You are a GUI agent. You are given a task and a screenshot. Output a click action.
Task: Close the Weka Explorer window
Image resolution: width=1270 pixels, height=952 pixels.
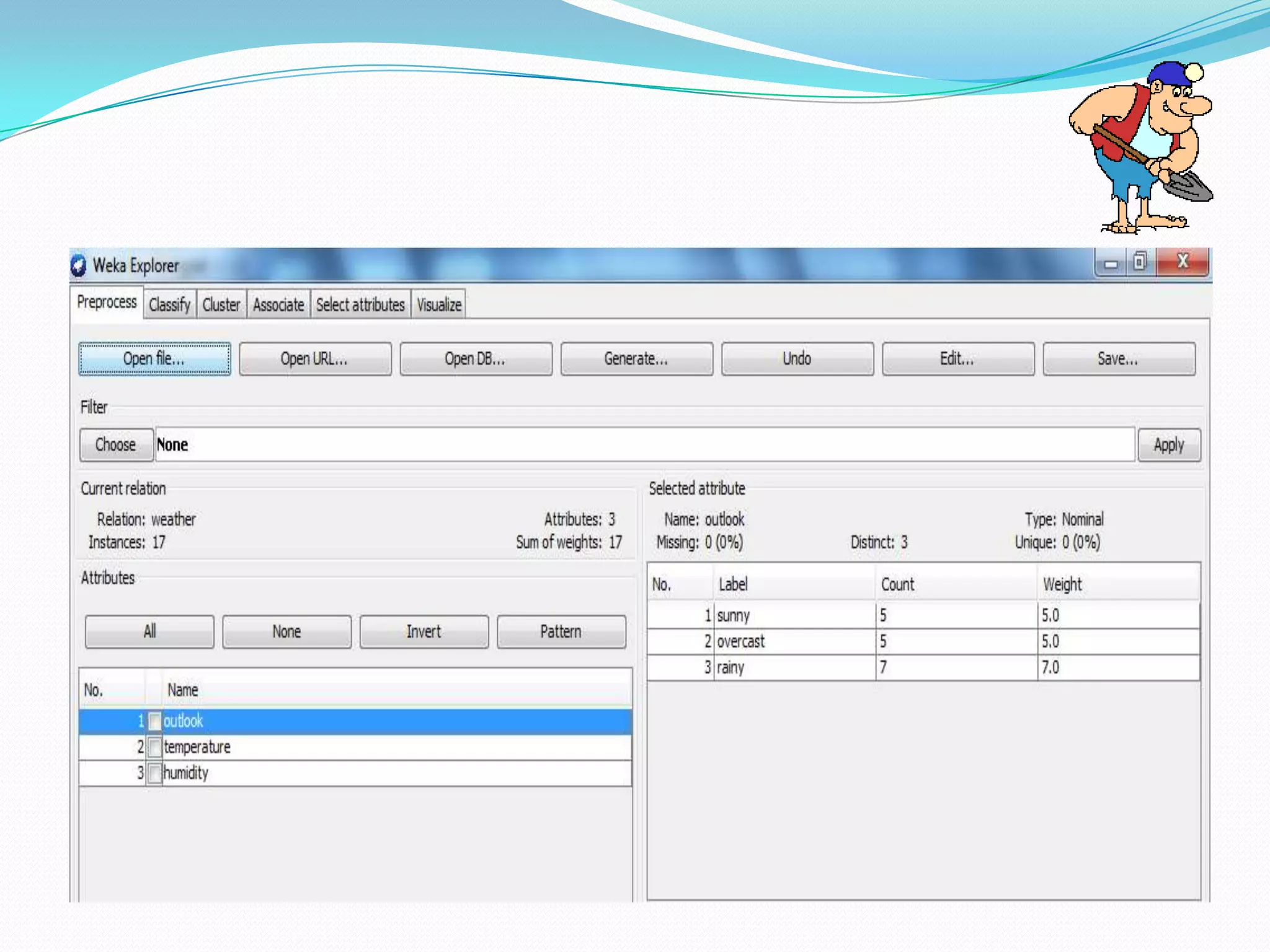pos(1183,262)
